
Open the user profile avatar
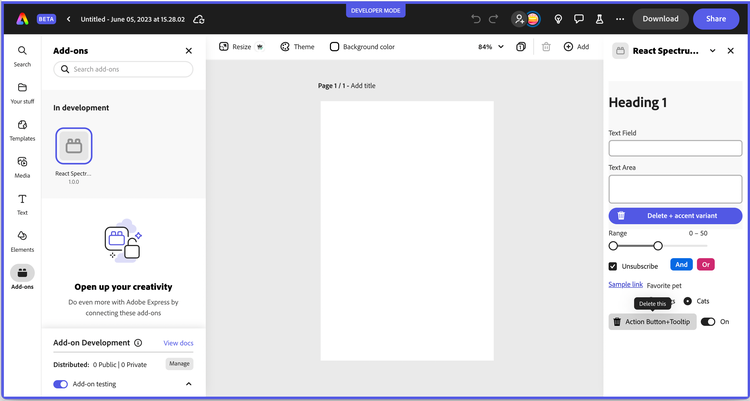533,19
